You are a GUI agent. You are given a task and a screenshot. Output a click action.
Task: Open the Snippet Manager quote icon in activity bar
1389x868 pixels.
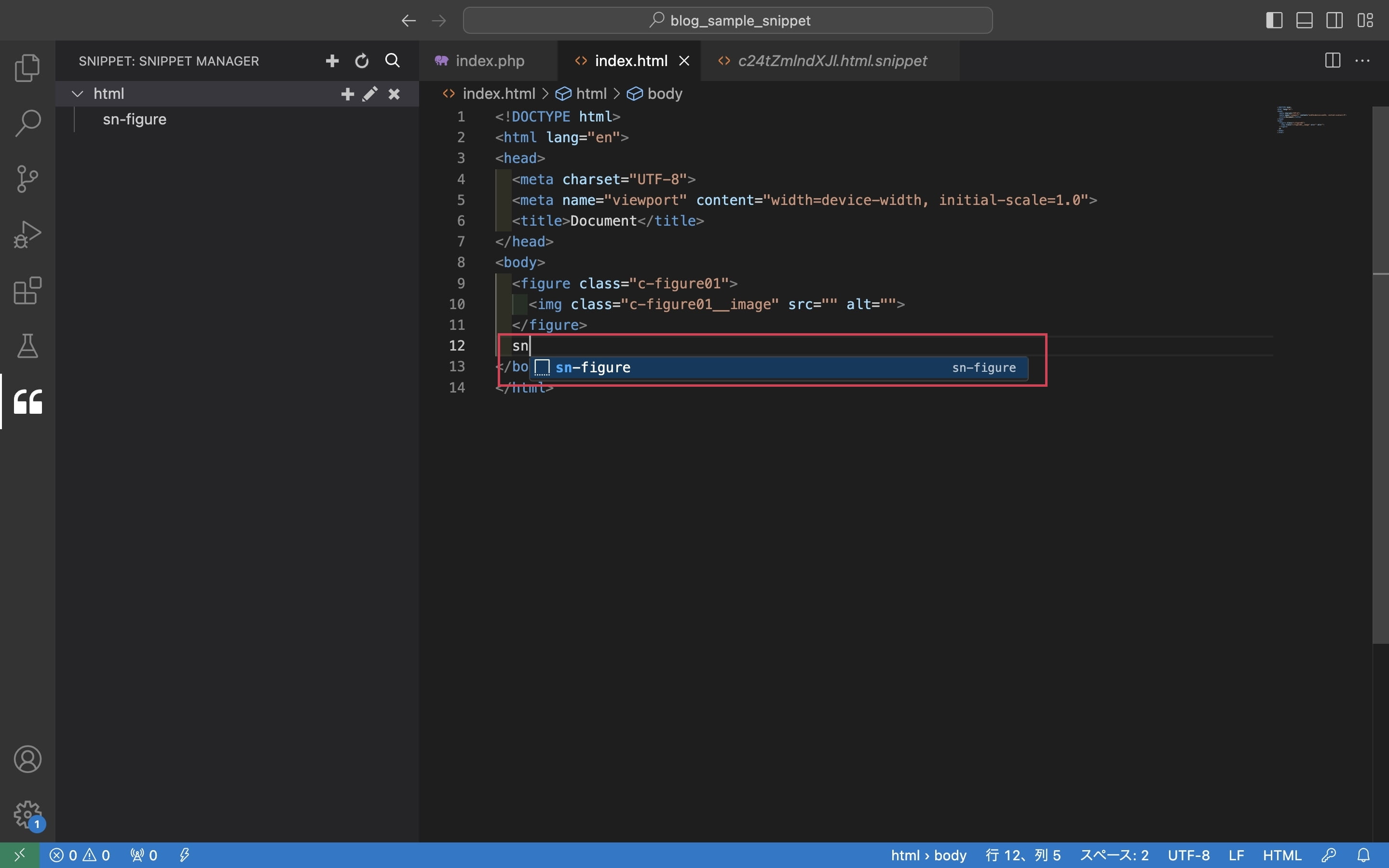(27, 401)
